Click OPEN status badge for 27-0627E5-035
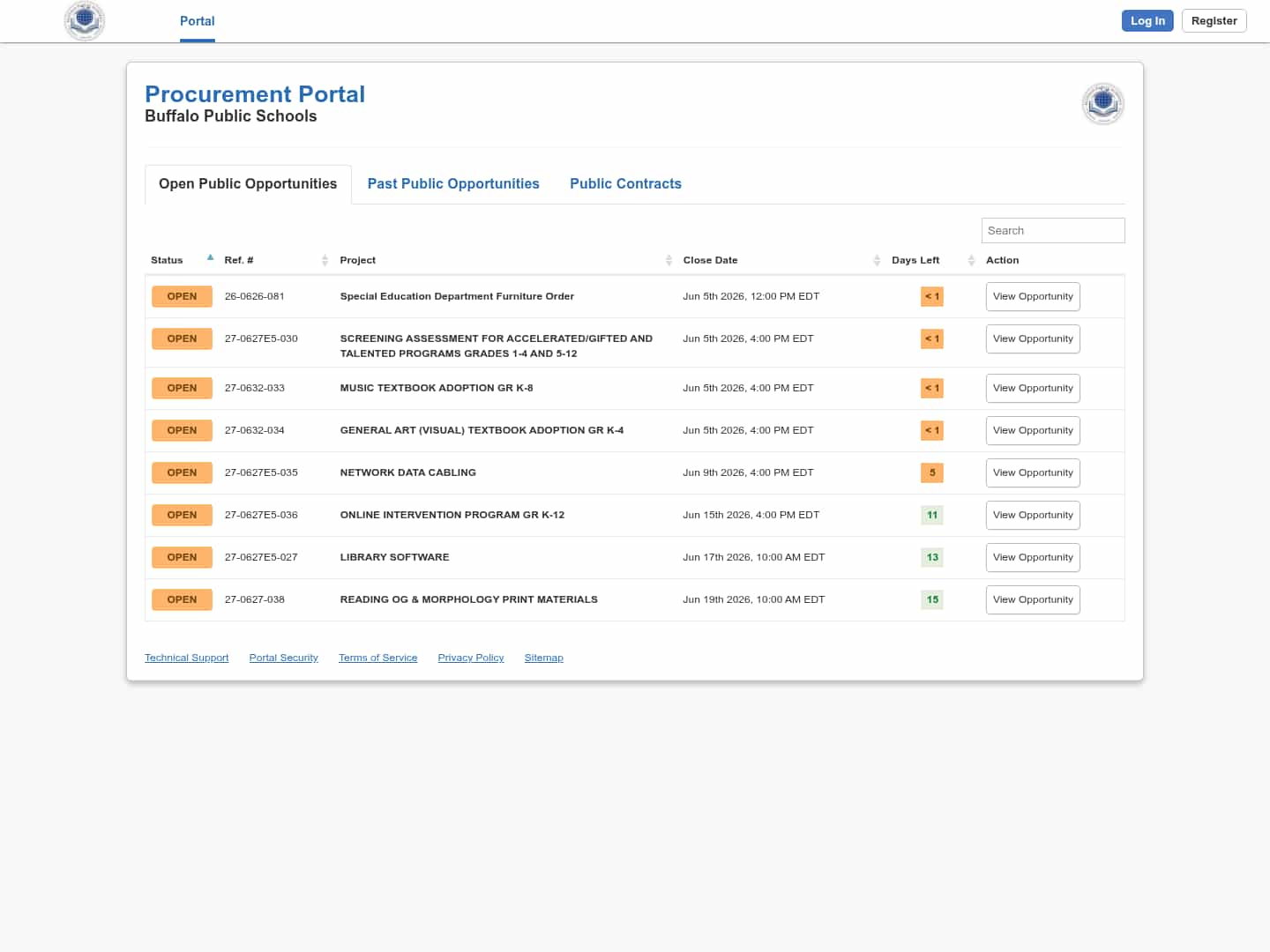 tap(182, 472)
